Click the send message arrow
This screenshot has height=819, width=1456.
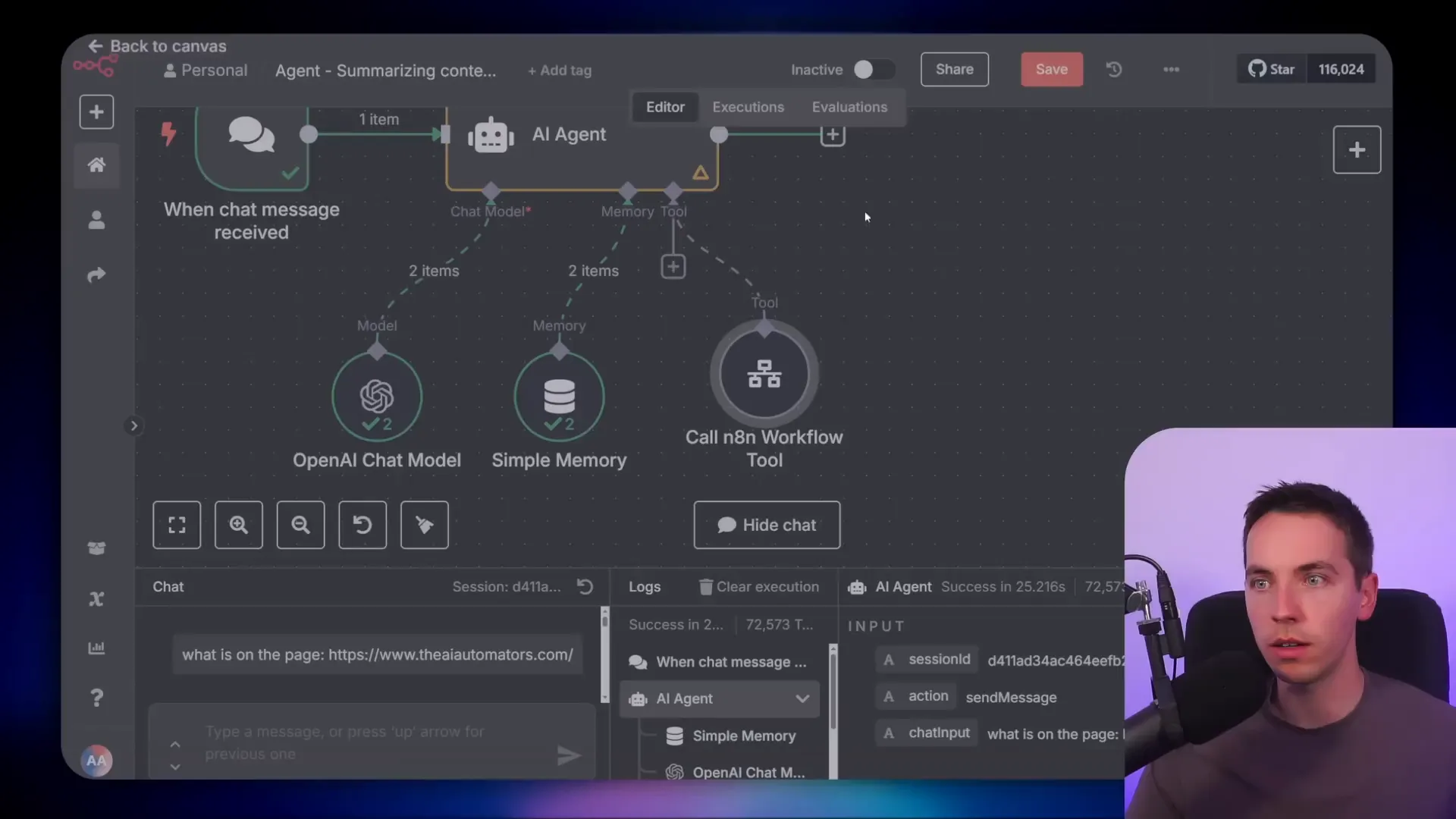[x=569, y=755]
